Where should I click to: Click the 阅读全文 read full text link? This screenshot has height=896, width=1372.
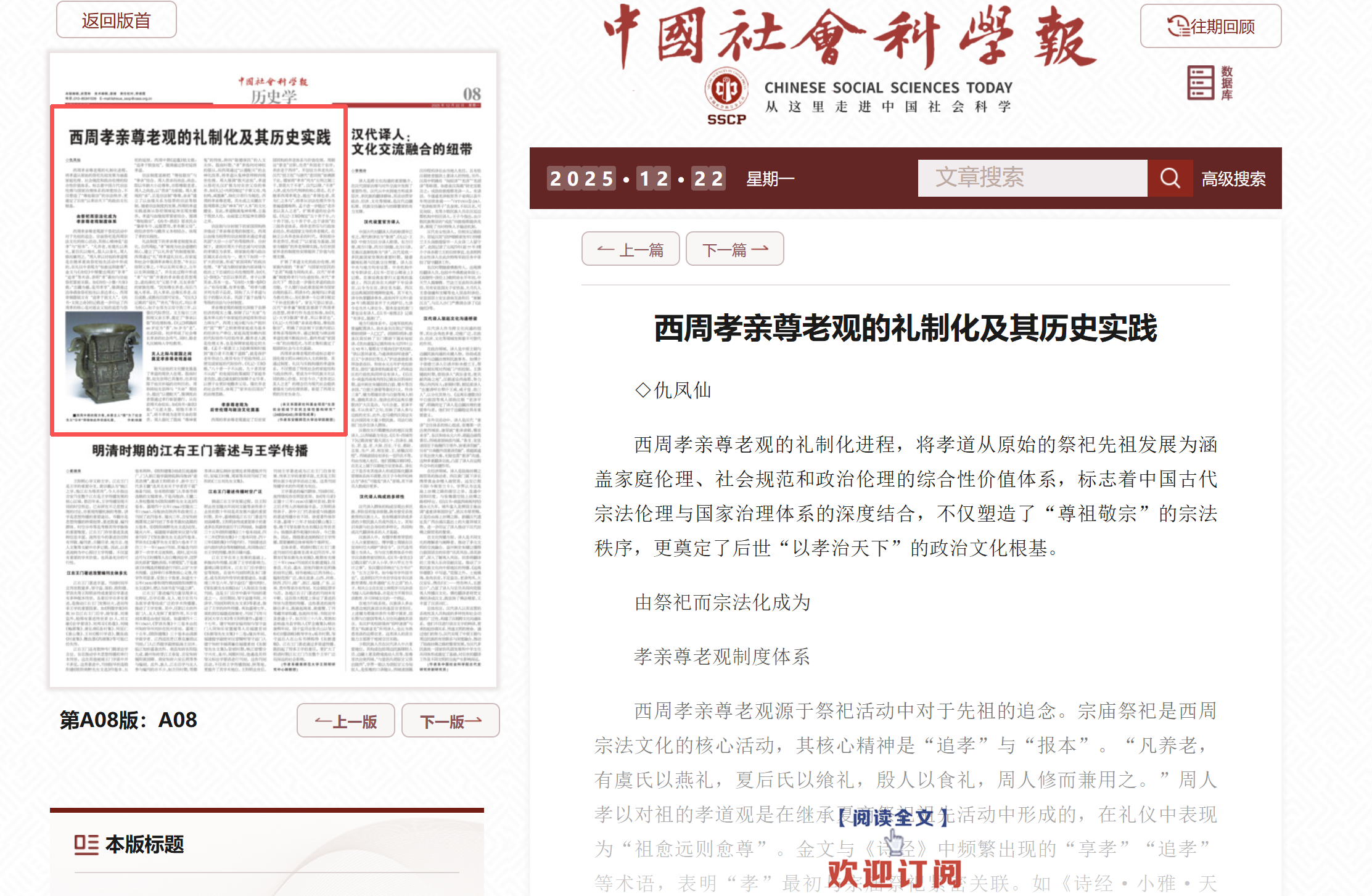(892, 818)
